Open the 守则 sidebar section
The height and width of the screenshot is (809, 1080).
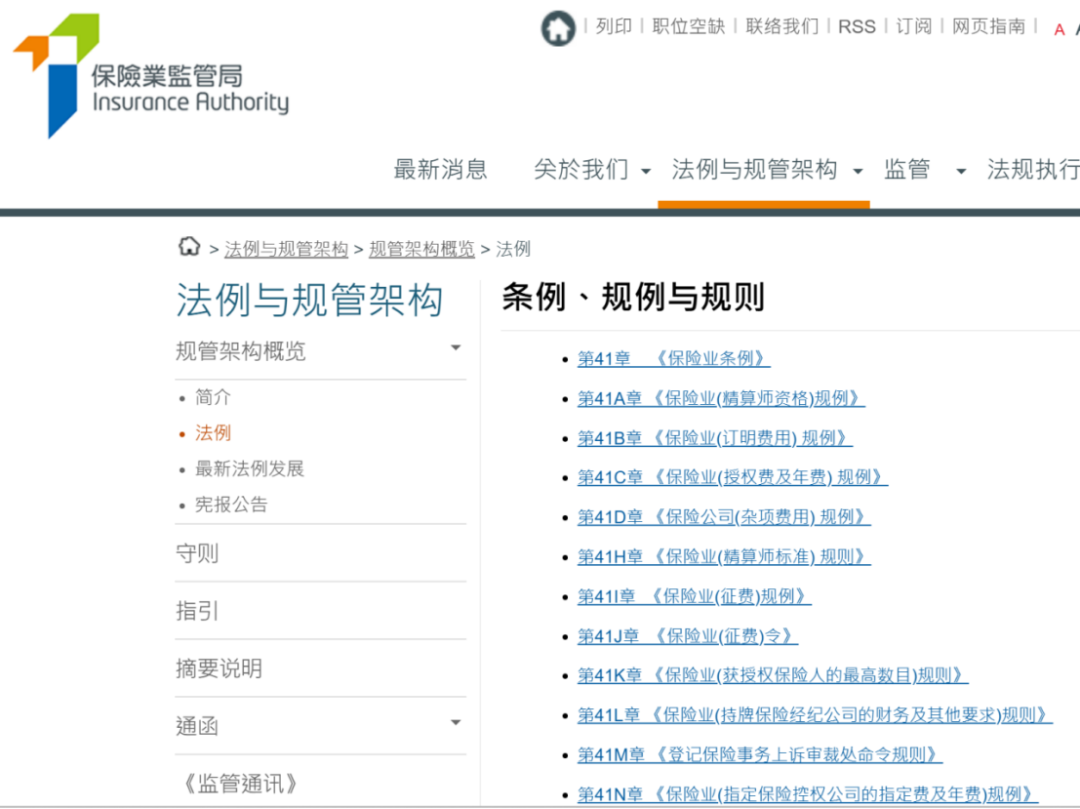click(x=197, y=553)
